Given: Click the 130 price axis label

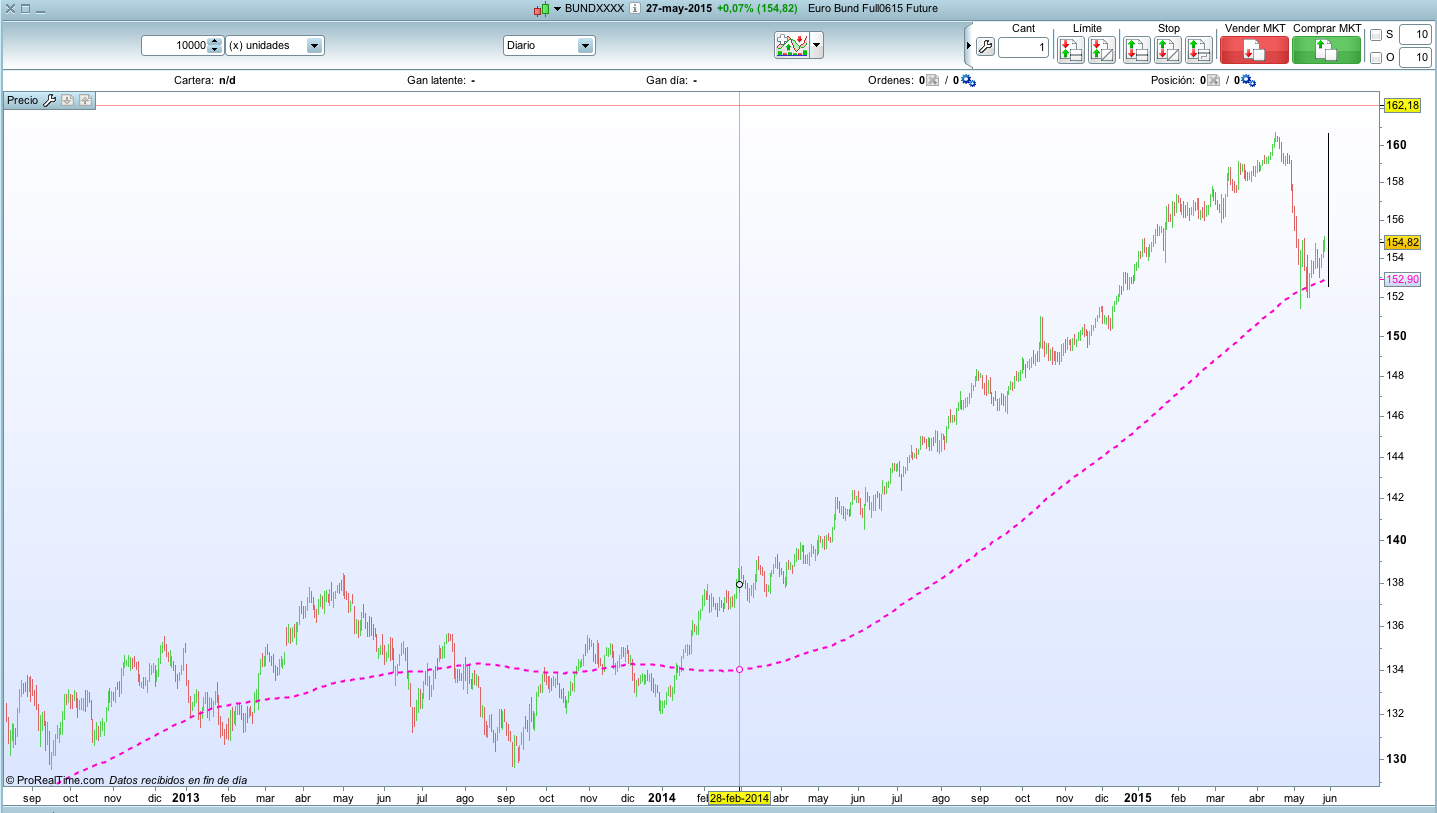Looking at the screenshot, I should click(x=1396, y=759).
